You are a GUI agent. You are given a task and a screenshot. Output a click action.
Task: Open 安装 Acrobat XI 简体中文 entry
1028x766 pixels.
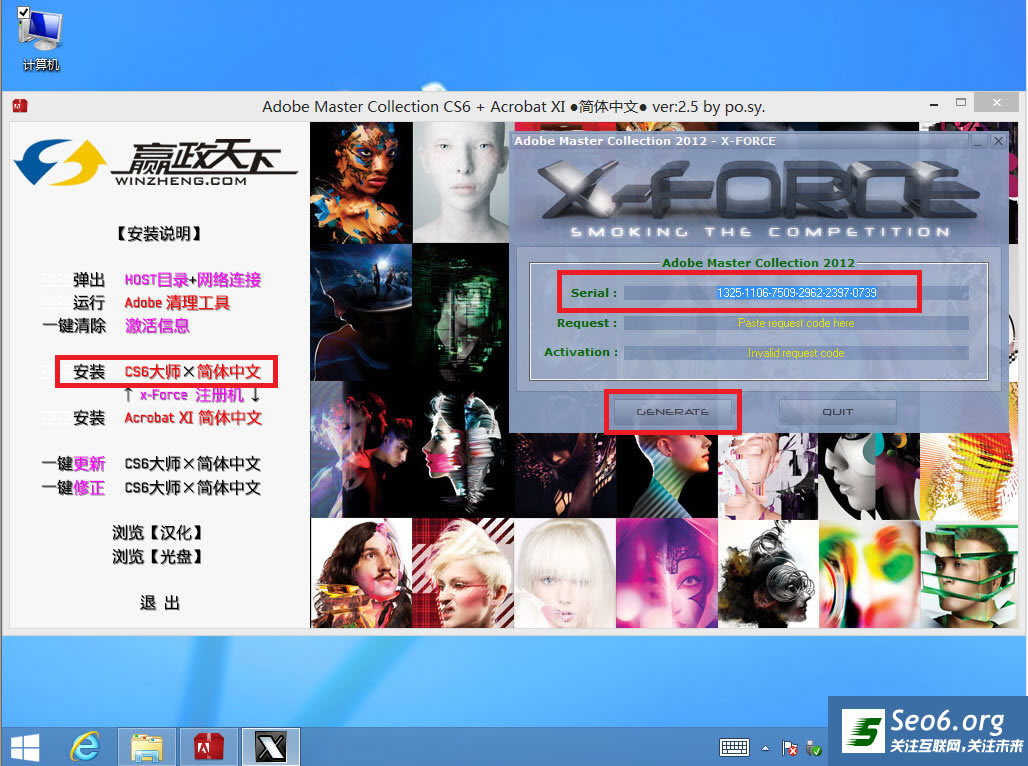(x=167, y=418)
